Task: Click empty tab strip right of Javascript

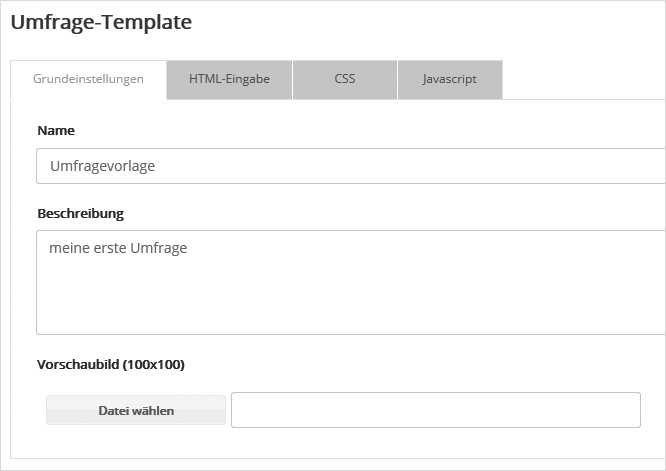Action: (x=580, y=80)
